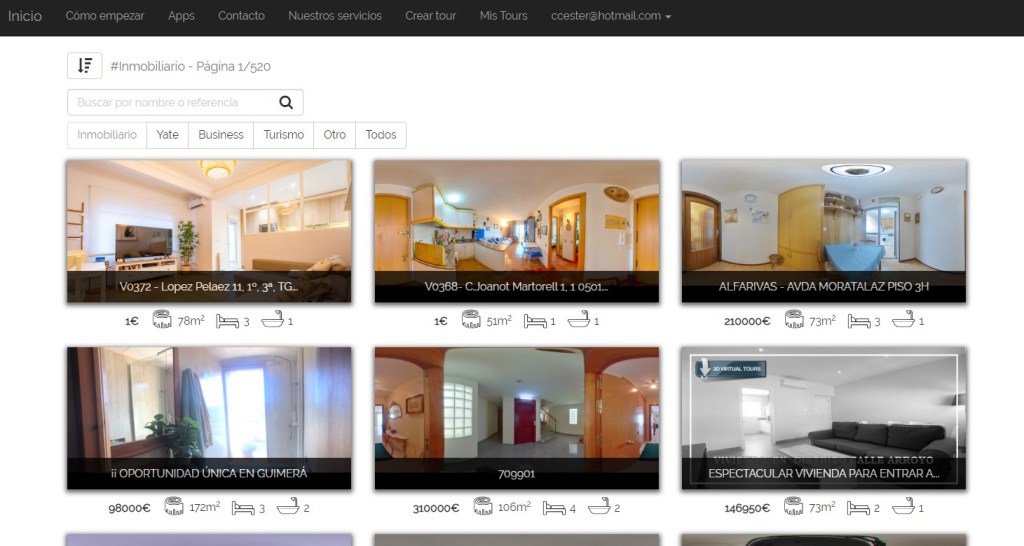Go to Mis Tours menu item
Viewport: 1024px width, 546px height.
(x=503, y=16)
